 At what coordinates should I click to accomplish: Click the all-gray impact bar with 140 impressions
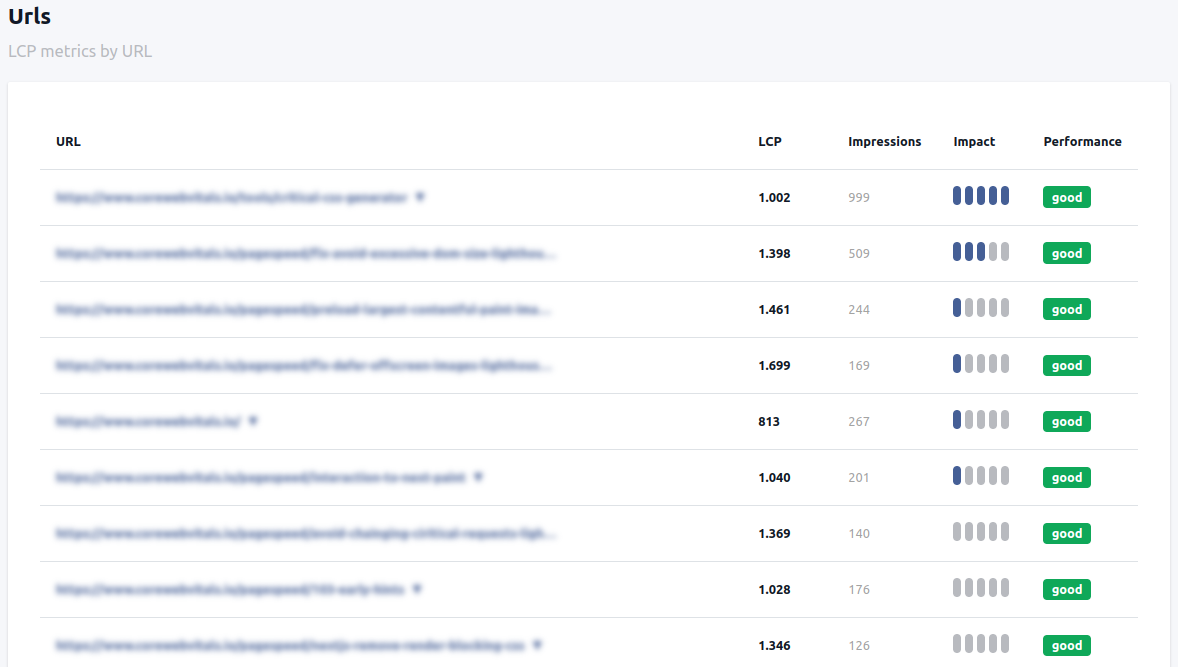980,533
